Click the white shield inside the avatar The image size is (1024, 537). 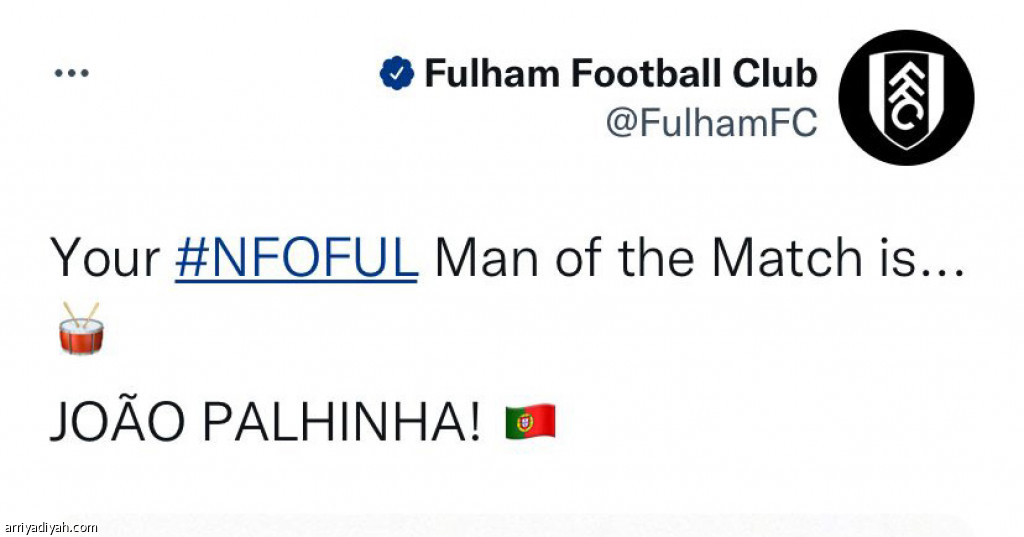pos(906,99)
